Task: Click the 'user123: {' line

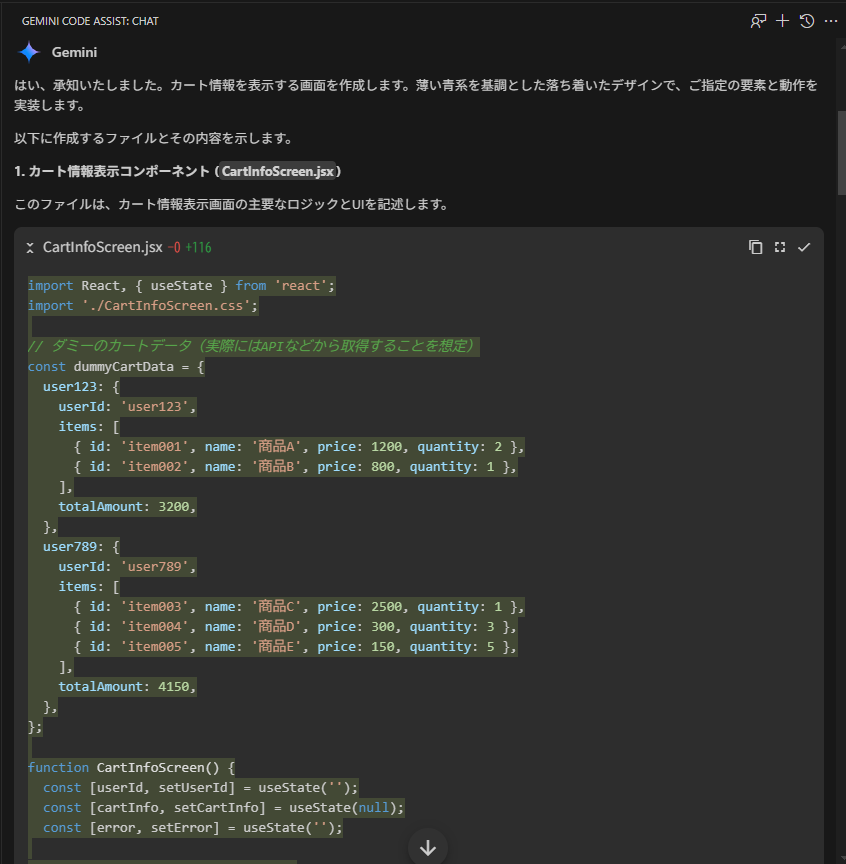Action: point(81,386)
